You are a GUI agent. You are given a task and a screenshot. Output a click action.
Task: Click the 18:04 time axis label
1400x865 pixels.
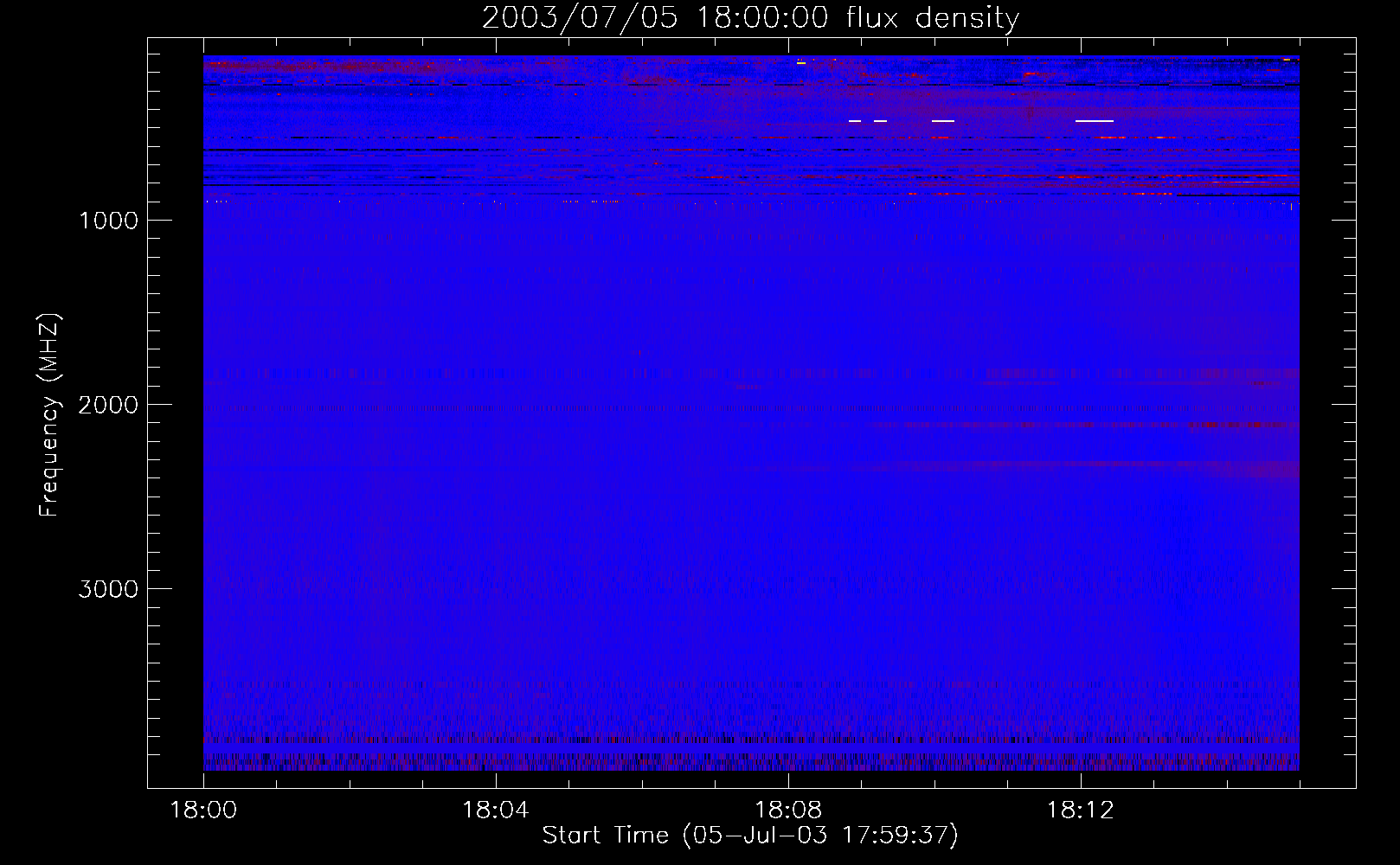coord(496,811)
